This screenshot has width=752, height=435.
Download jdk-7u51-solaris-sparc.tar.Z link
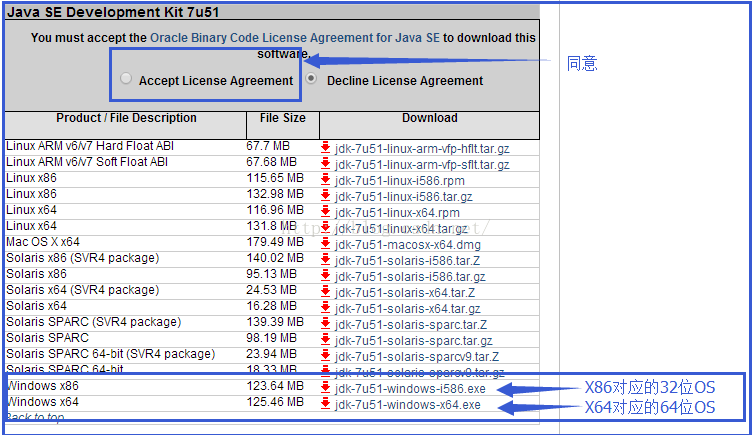[411, 325]
